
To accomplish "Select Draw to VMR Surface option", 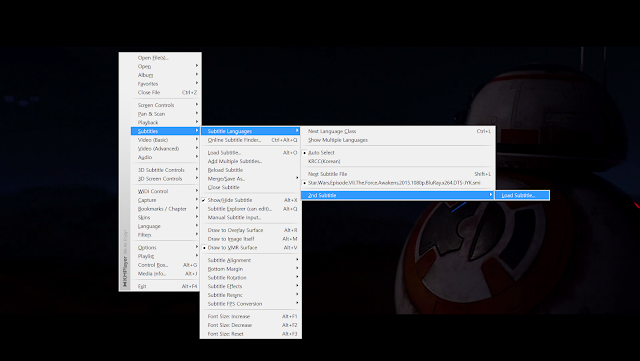I will pyautogui.click(x=251, y=247).
